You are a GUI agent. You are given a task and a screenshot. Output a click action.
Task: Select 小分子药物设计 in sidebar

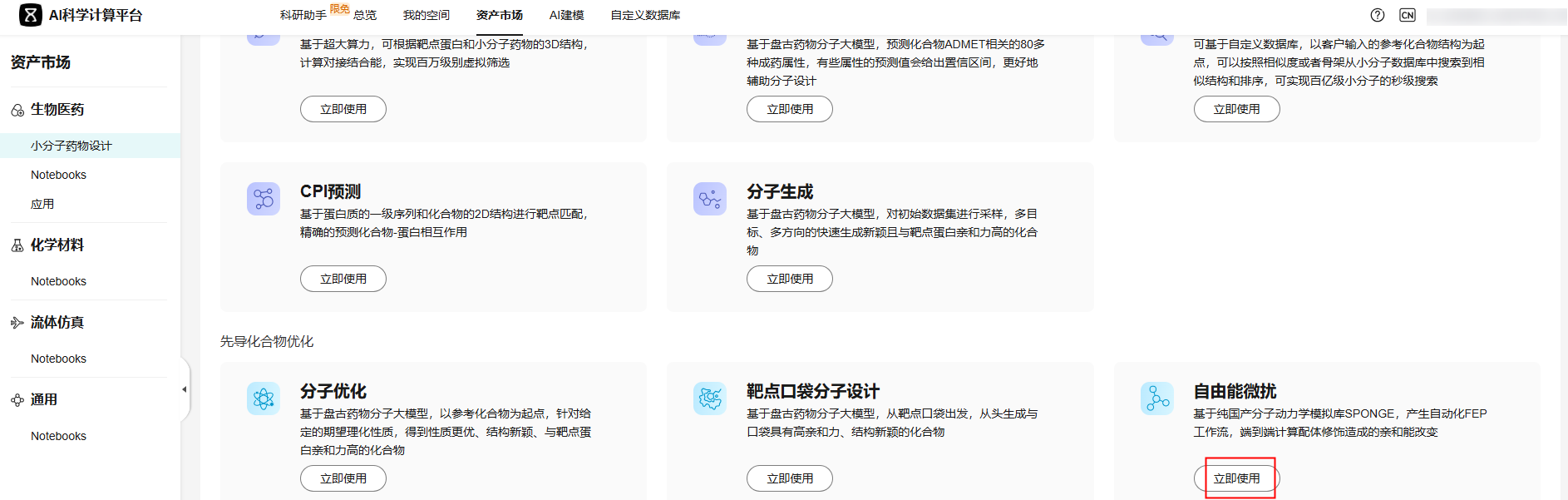(90, 146)
